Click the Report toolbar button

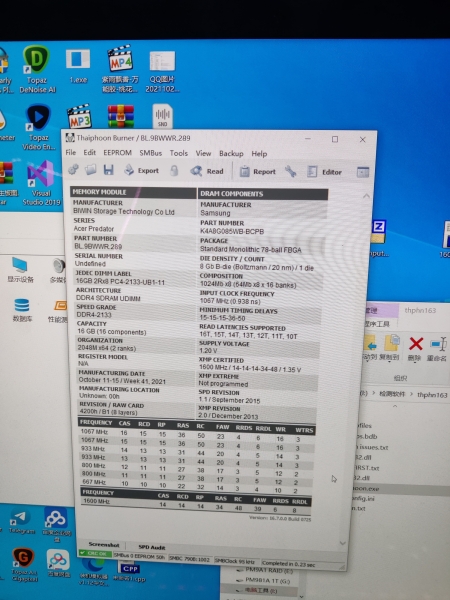(x=257, y=172)
